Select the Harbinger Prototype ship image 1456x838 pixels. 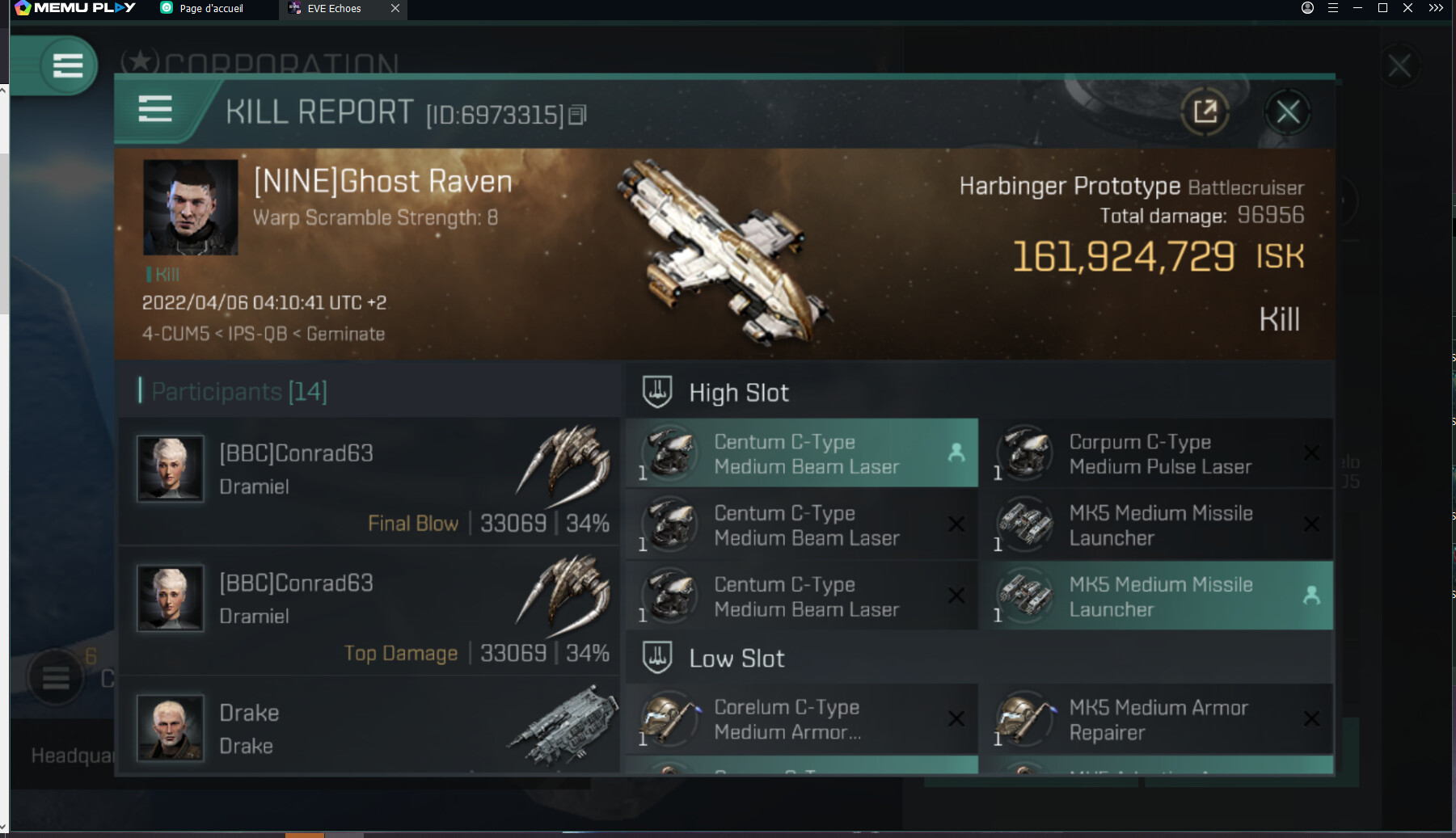(x=720, y=251)
